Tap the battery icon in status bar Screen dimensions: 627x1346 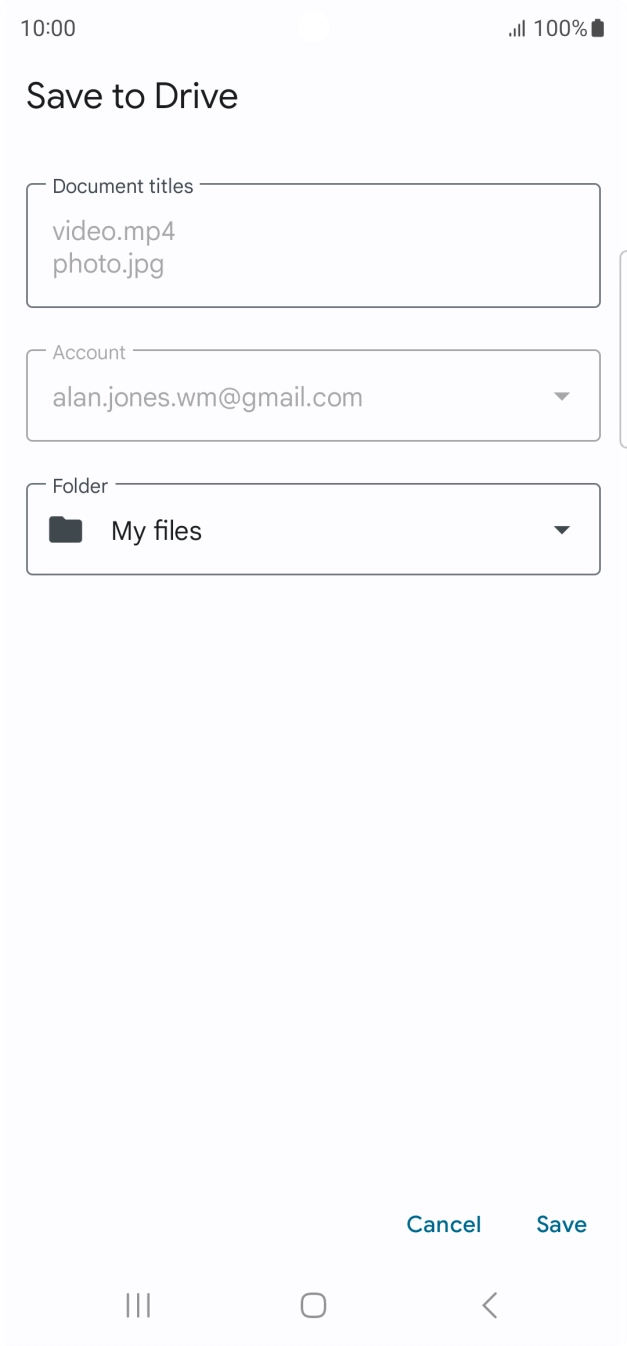click(598, 28)
